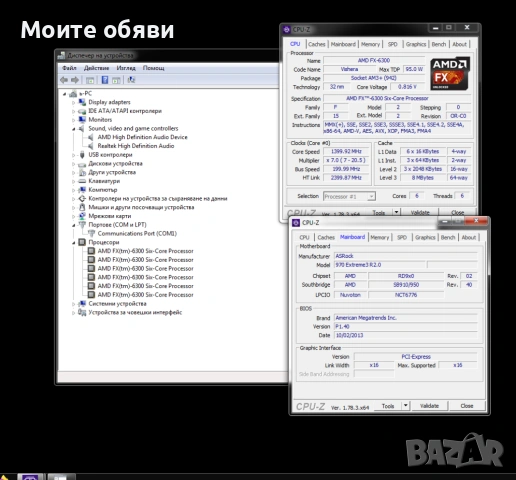Screen dimensions: 516x480
Task: Click the Scan for hardware changes toolbar icon
Action: pyautogui.click(x=131, y=80)
